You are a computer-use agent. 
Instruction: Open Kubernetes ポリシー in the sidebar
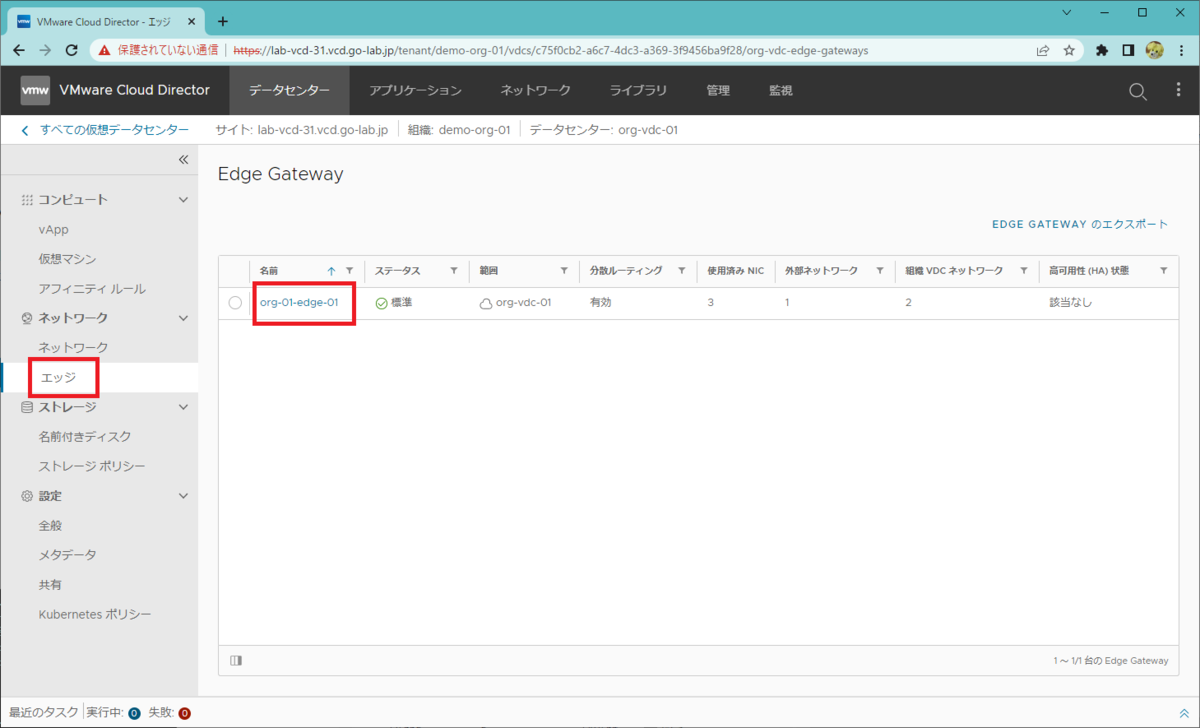[x=95, y=614]
